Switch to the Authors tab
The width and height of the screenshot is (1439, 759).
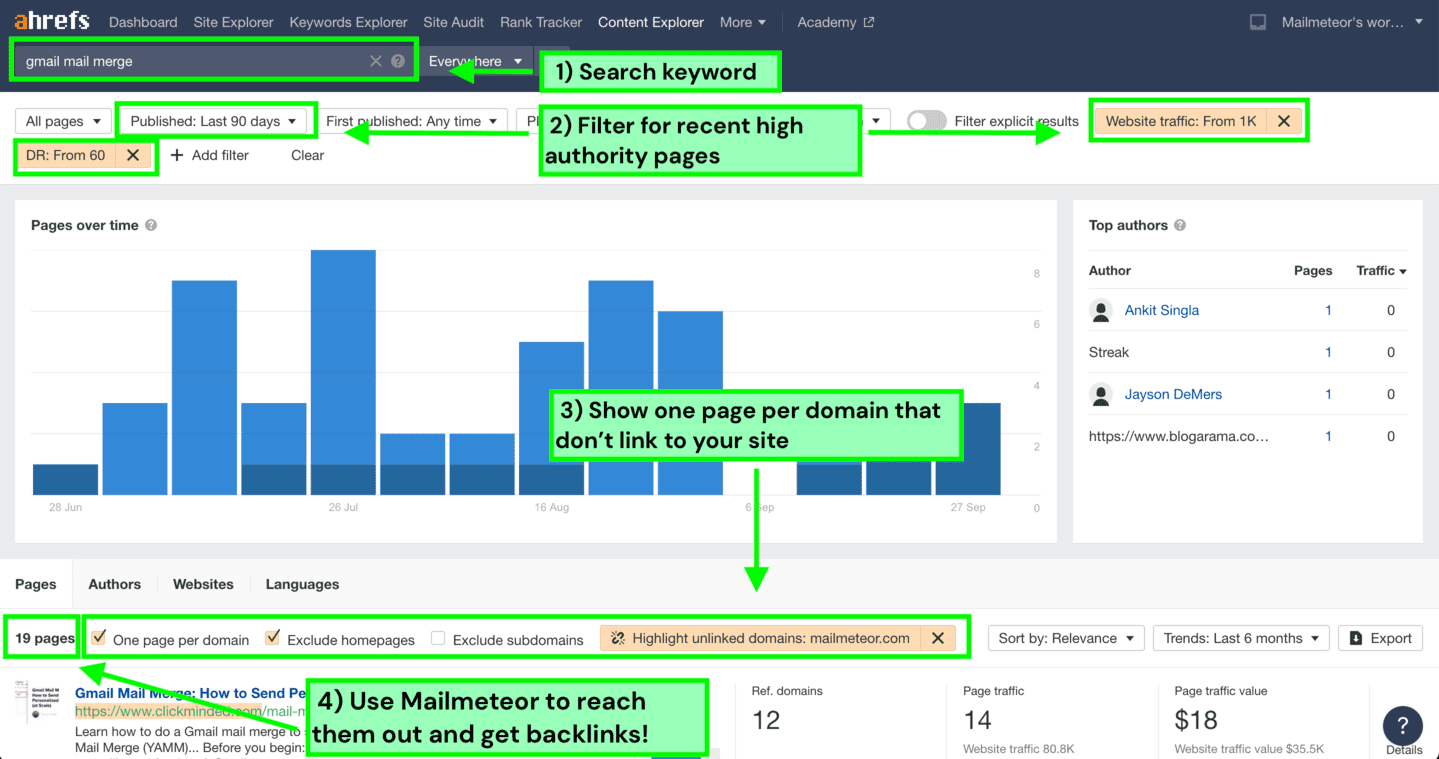pos(114,584)
